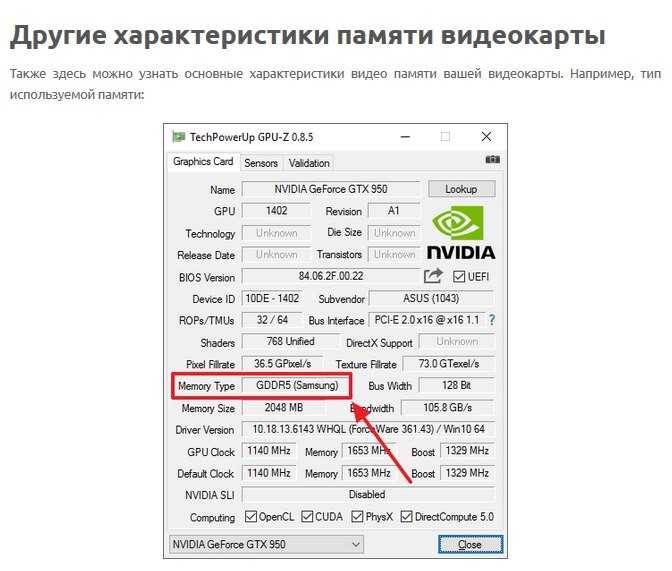Click the GPU Clock row Boost 1329 MHz field
Viewport: 672px width, 571px height.
pyautogui.click(x=467, y=451)
